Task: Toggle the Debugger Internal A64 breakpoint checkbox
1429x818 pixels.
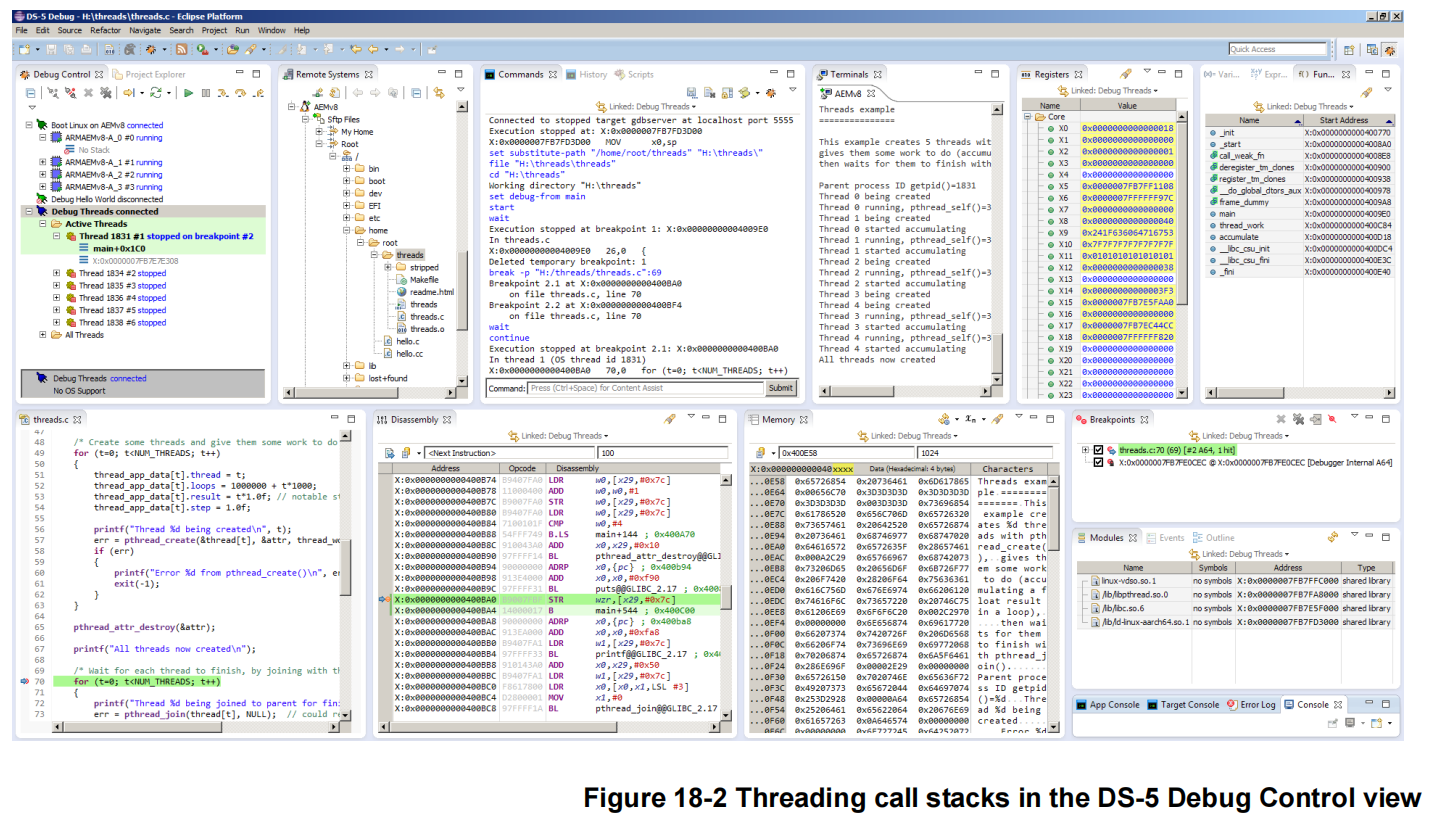Action: pos(1098,463)
